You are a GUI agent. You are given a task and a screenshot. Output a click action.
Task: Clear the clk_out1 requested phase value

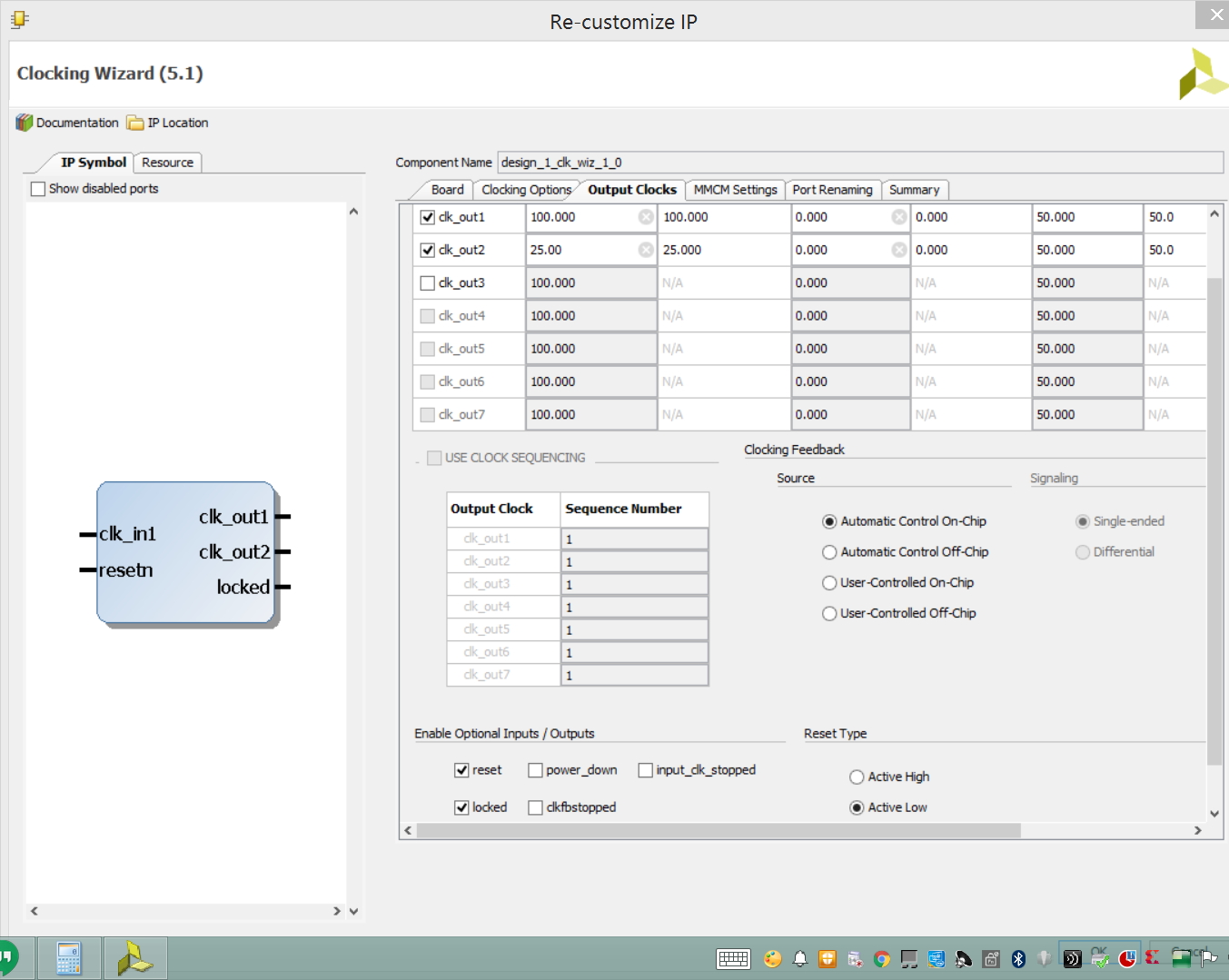click(899, 217)
